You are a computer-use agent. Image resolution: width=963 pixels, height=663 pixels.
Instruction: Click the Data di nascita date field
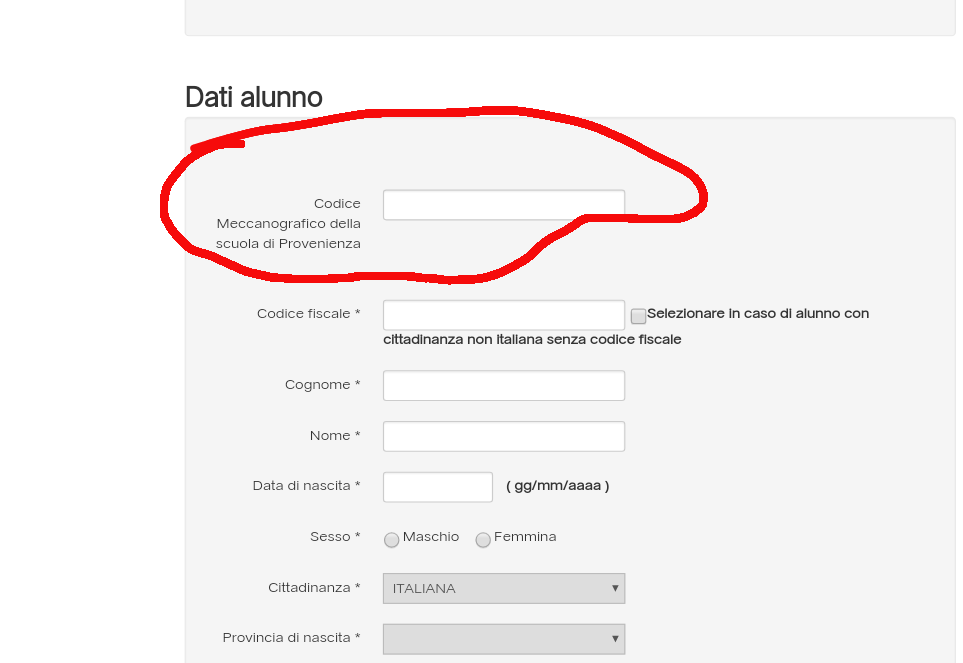click(x=437, y=487)
